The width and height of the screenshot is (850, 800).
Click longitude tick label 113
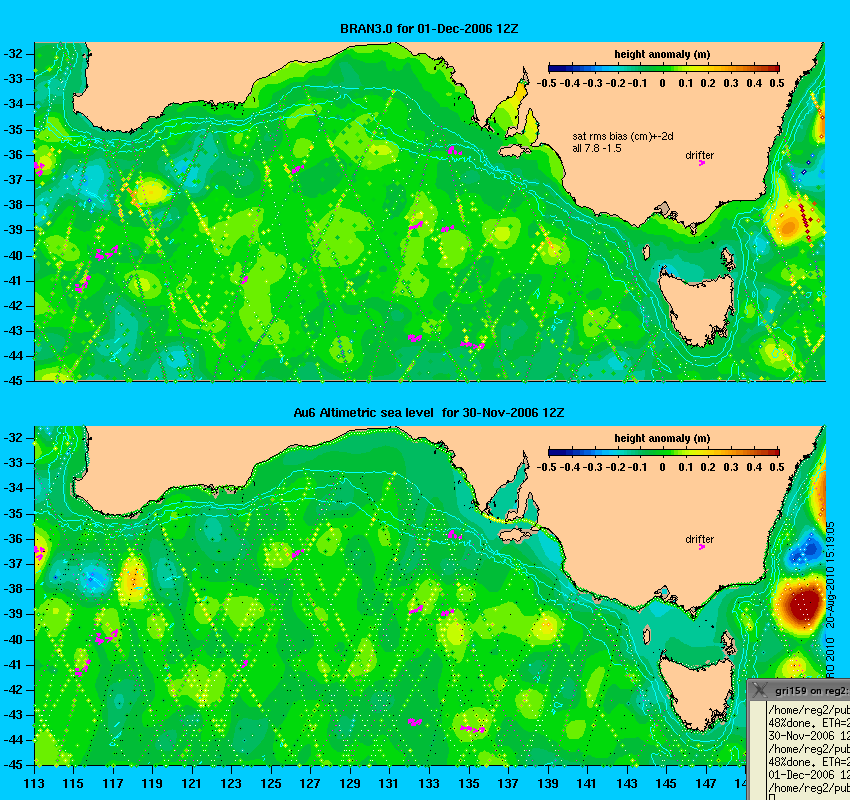[34, 784]
